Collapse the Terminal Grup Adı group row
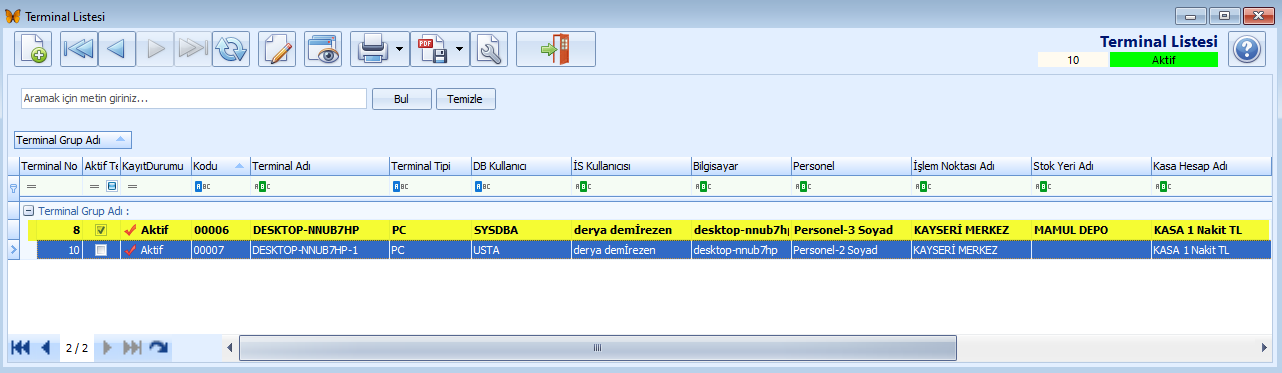 click(28, 211)
